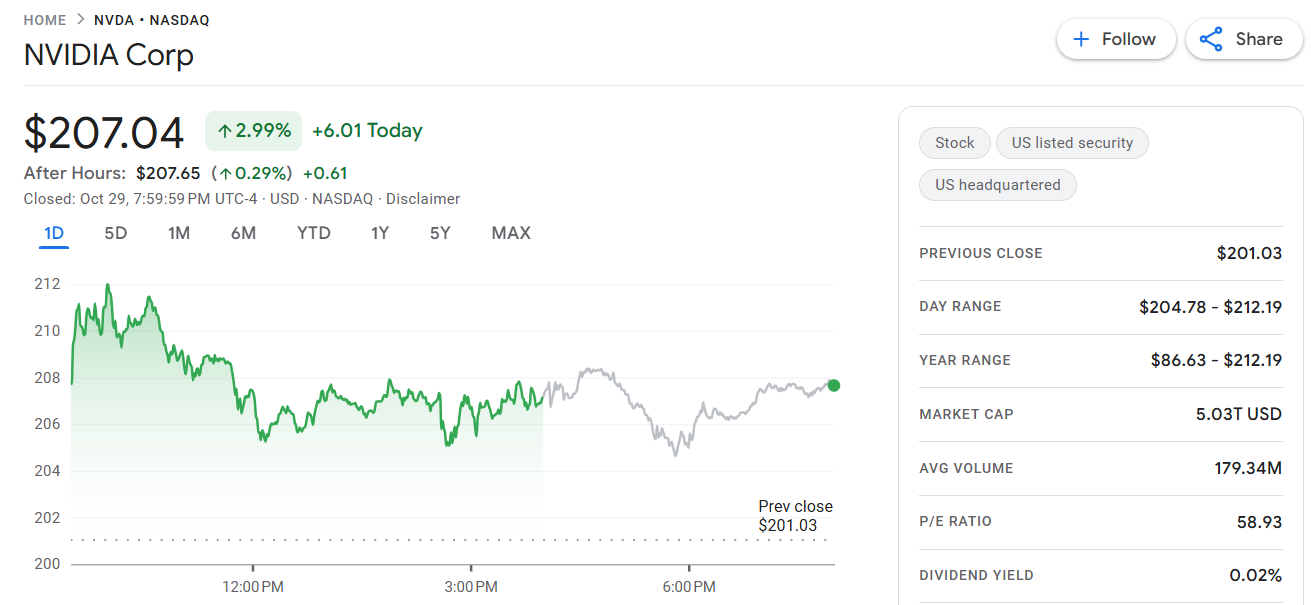Select the US headquartered chip
Screen dimensions: 1311x605
coord(997,185)
